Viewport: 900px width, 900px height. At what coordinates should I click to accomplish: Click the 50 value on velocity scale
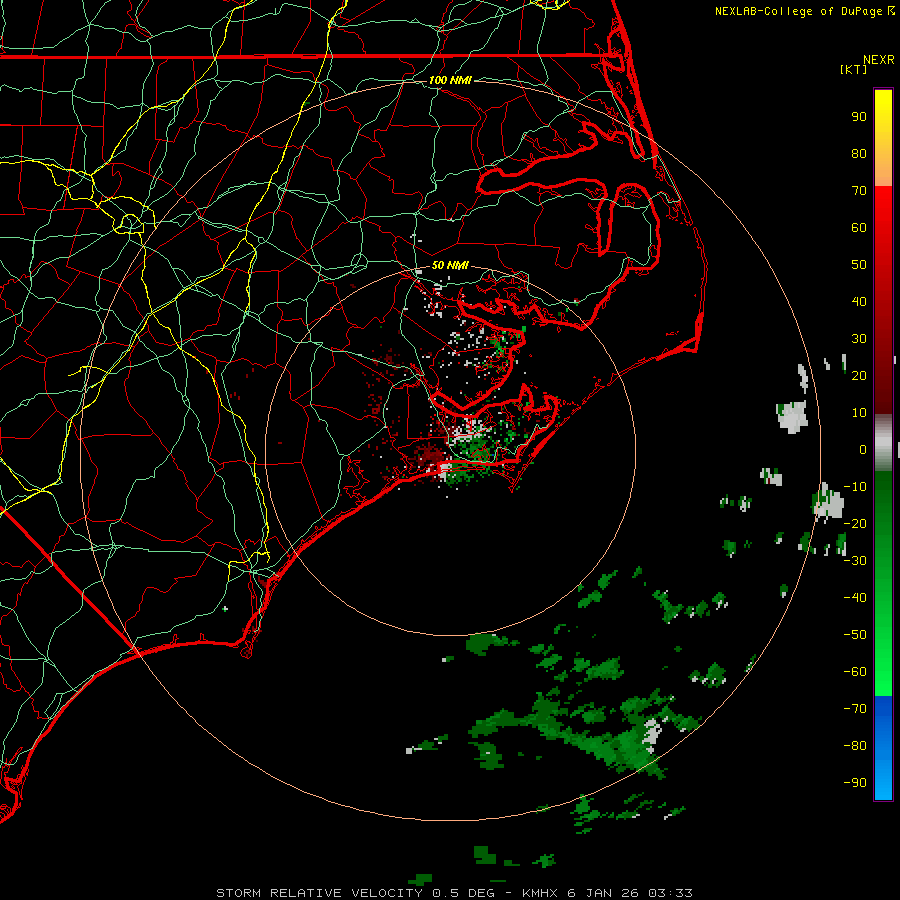click(859, 265)
